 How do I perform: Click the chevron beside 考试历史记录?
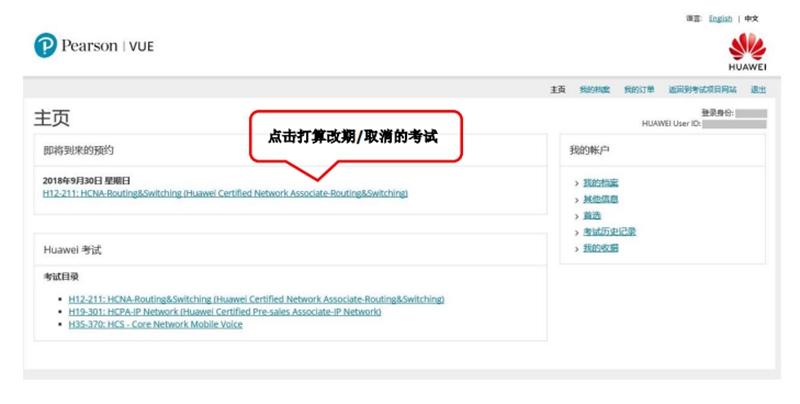pyautogui.click(x=577, y=232)
